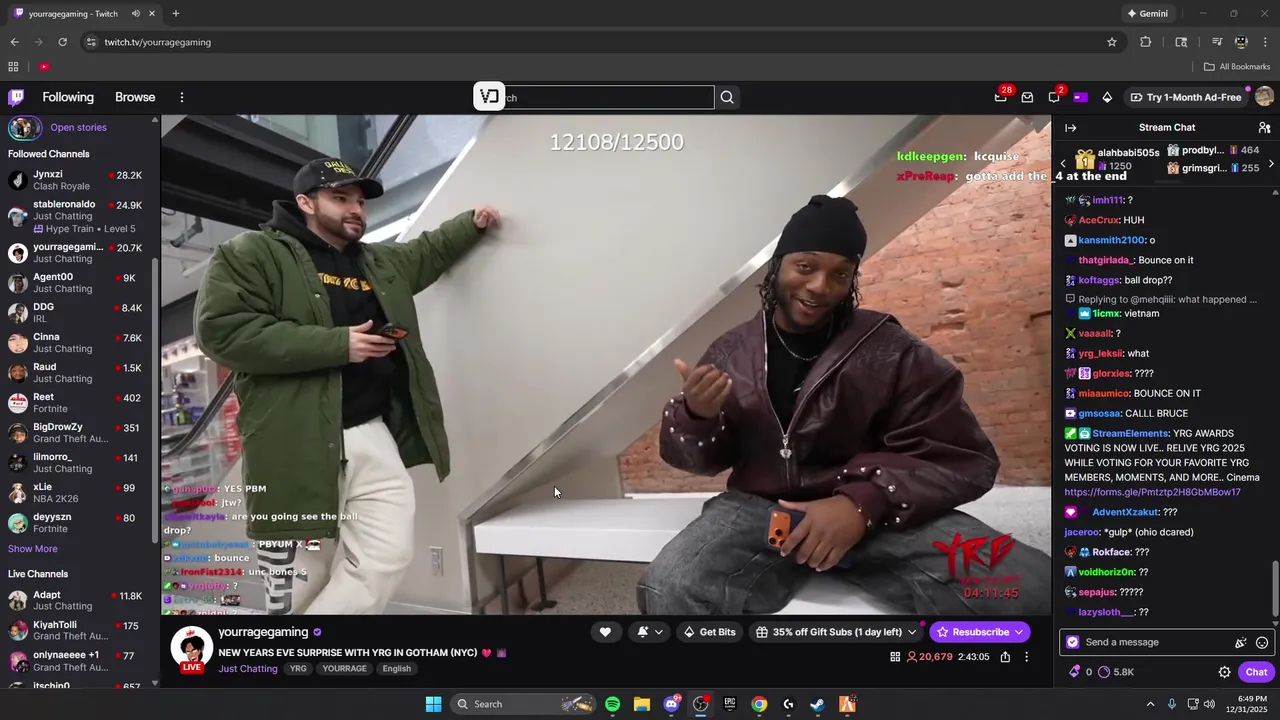Screen dimensions: 1280x720
Task: Open Discord from the taskbar
Action: point(671,704)
